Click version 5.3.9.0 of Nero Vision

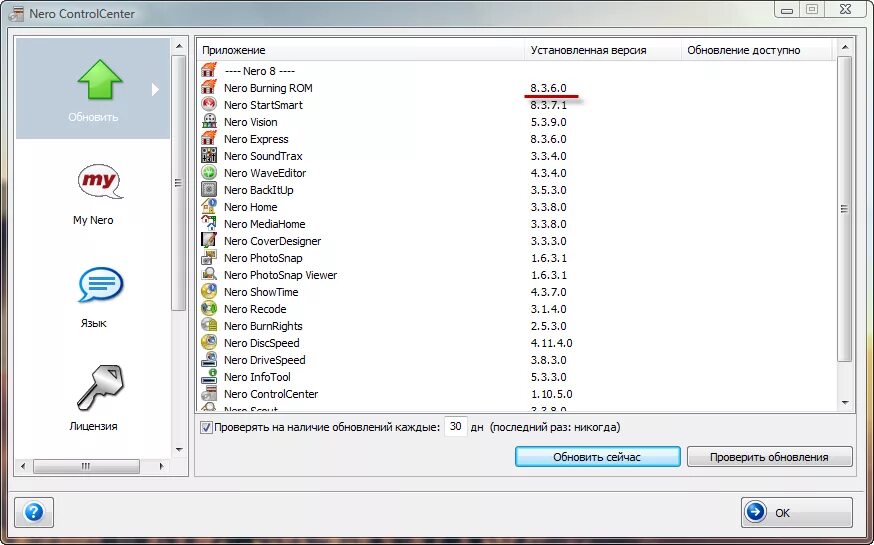pyautogui.click(x=548, y=122)
